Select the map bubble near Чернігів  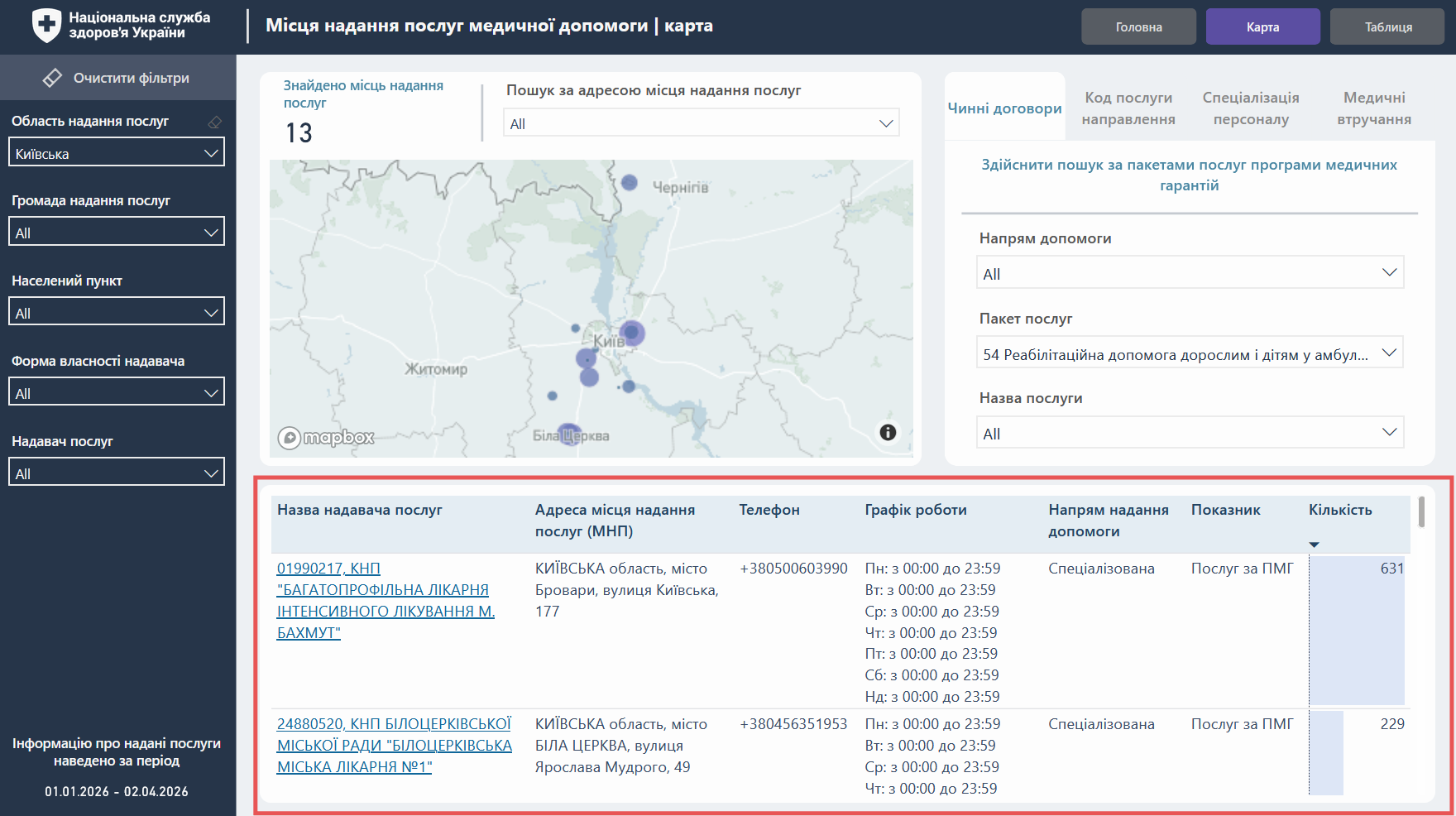630,182
